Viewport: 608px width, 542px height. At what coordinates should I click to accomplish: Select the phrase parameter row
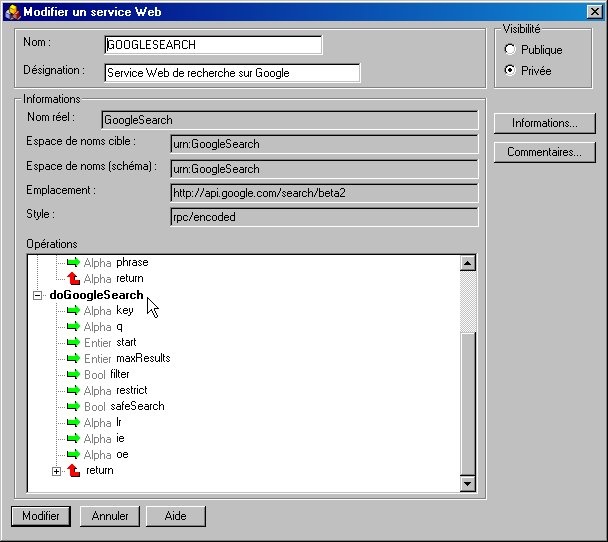pyautogui.click(x=132, y=262)
